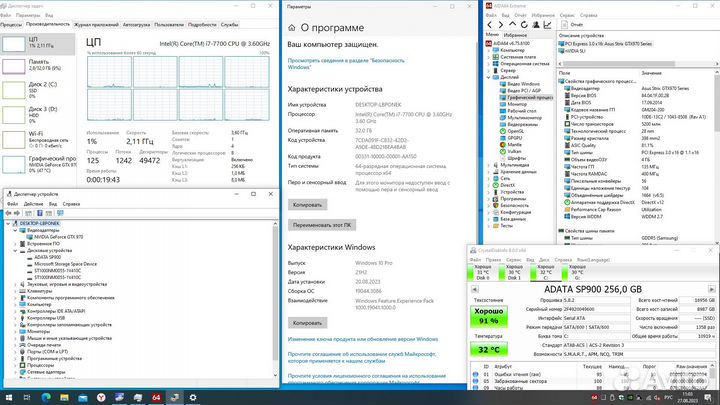
Task: Select OpenGL item in AIDA64 tree
Action: (515, 131)
